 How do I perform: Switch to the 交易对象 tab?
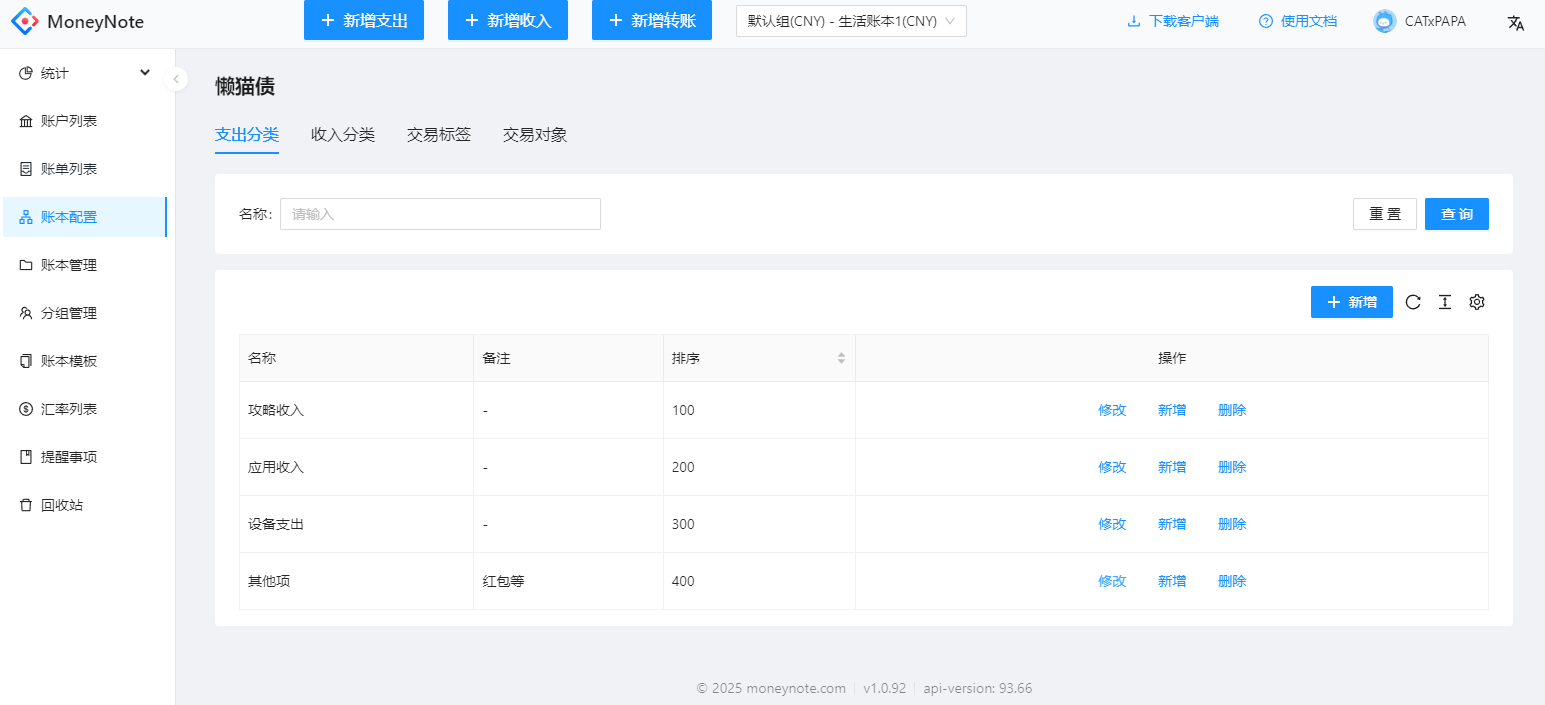(x=535, y=135)
